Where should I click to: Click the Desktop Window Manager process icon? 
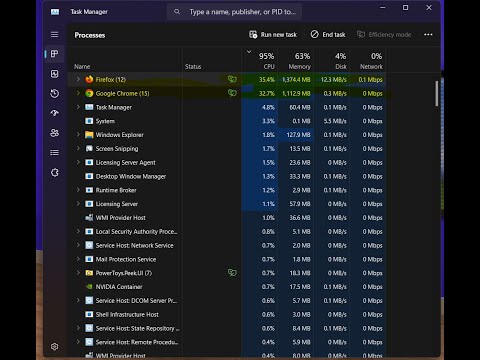[89, 176]
